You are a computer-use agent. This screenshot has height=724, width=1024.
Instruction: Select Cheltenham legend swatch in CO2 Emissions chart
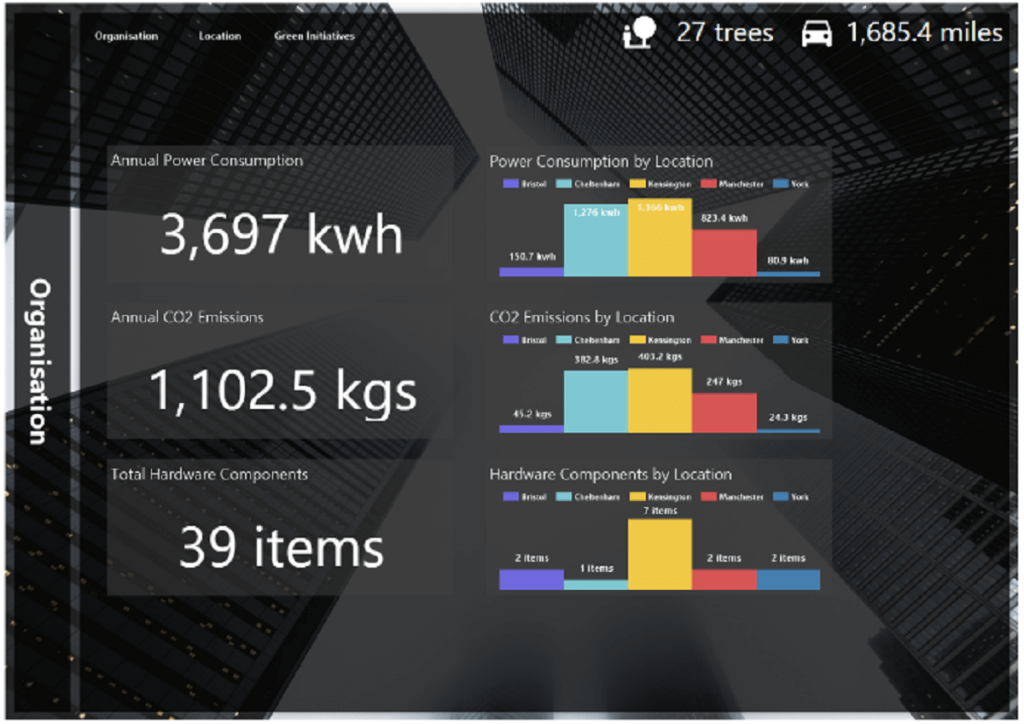564,340
